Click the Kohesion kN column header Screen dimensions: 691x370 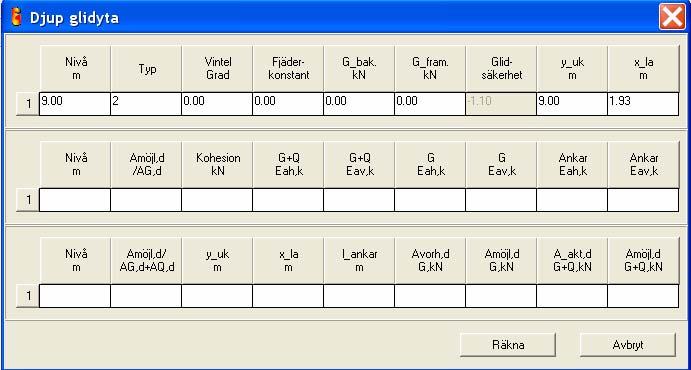(x=217, y=165)
